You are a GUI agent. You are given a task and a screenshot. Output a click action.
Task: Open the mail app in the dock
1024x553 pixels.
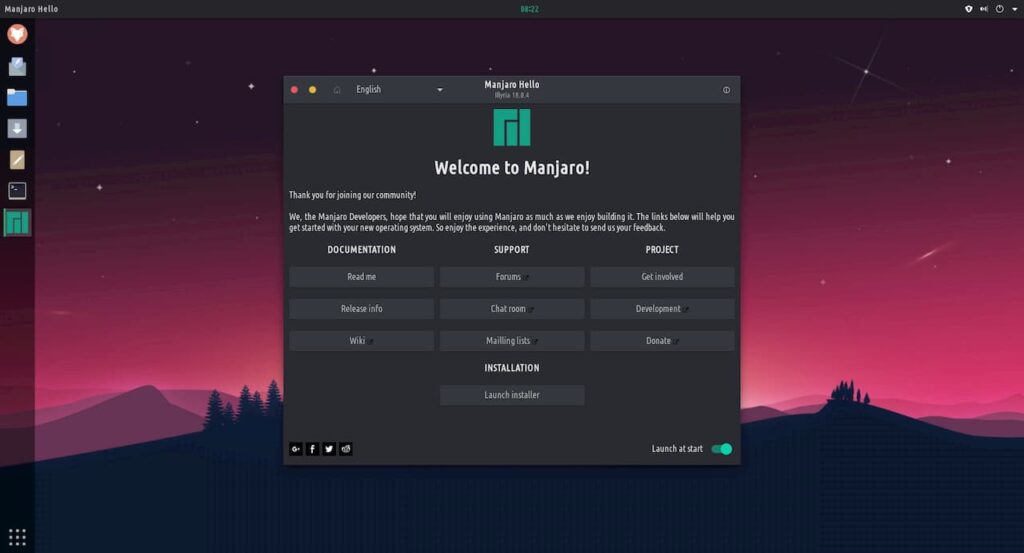click(17, 66)
